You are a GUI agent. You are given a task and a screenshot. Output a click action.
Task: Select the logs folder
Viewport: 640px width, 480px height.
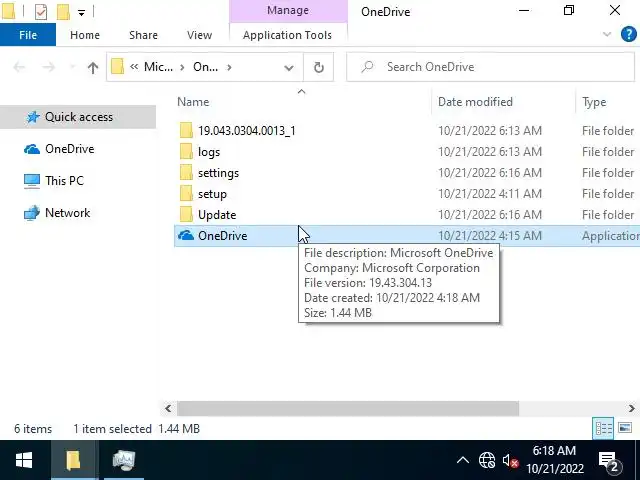click(x=209, y=152)
